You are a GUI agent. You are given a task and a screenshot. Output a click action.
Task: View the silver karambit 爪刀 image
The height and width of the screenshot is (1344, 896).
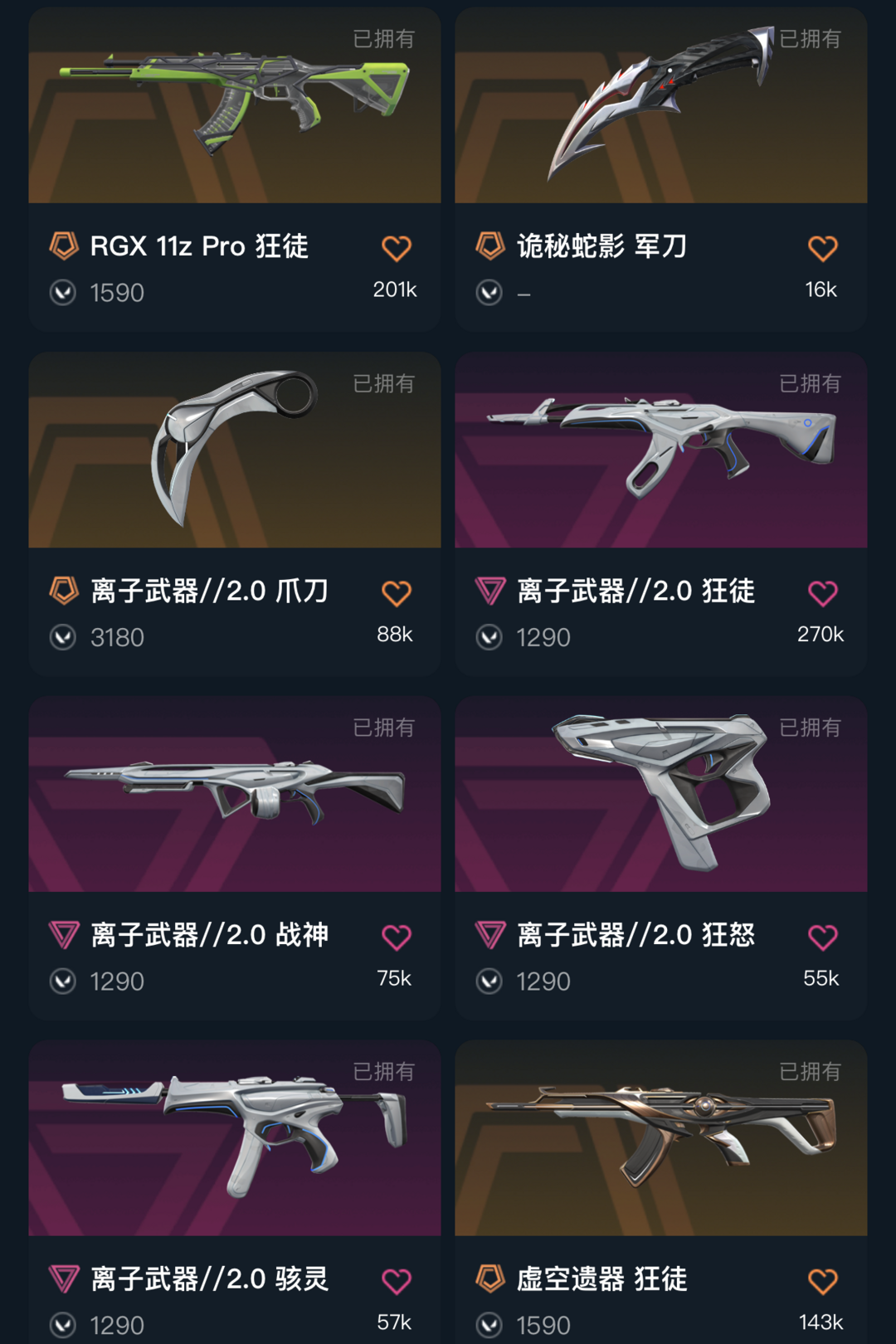[x=235, y=450]
